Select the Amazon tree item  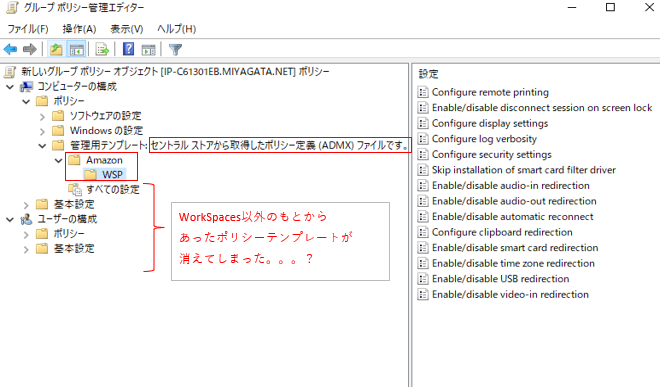point(104,160)
